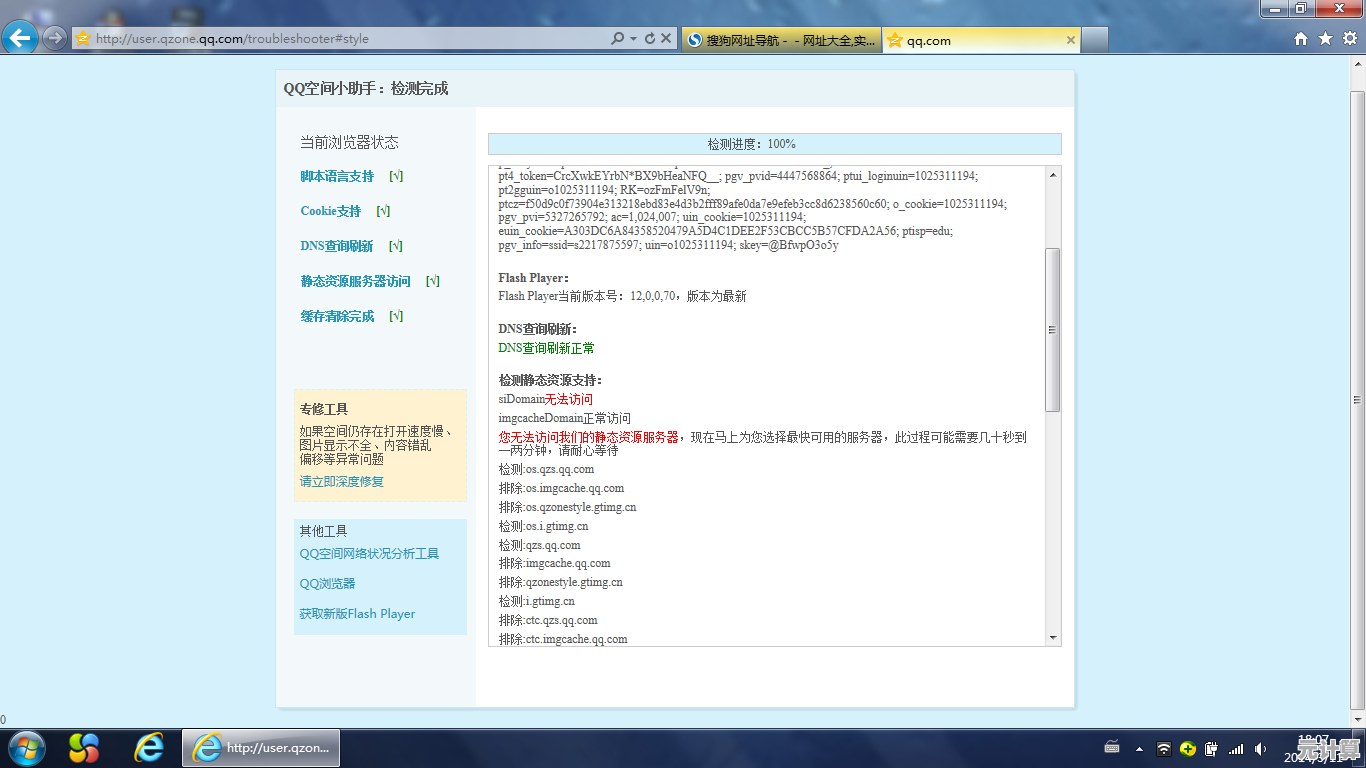This screenshot has width=1366, height=768.
Task: Refresh the page with reload icon
Action: click(649, 38)
